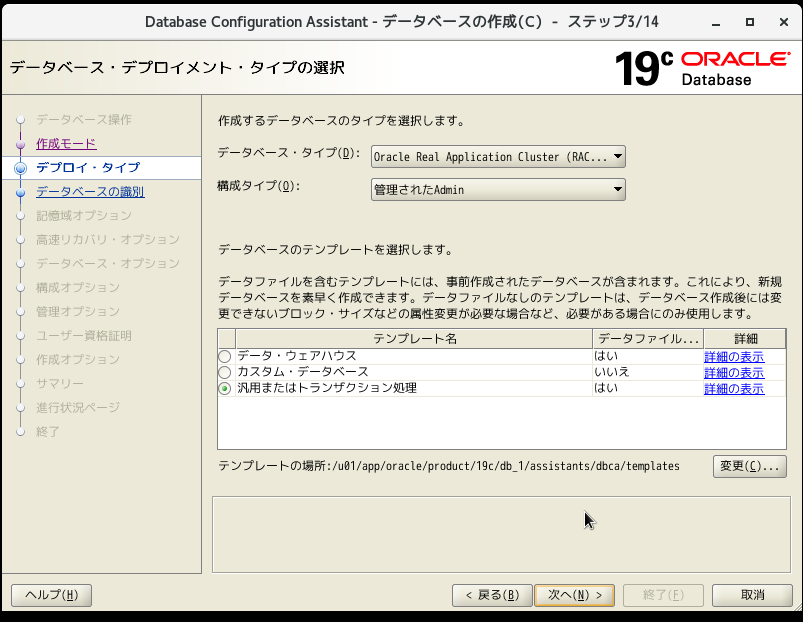Select カスタム・データベース template radio button
Image resolution: width=803 pixels, height=622 pixels.
coord(224,372)
